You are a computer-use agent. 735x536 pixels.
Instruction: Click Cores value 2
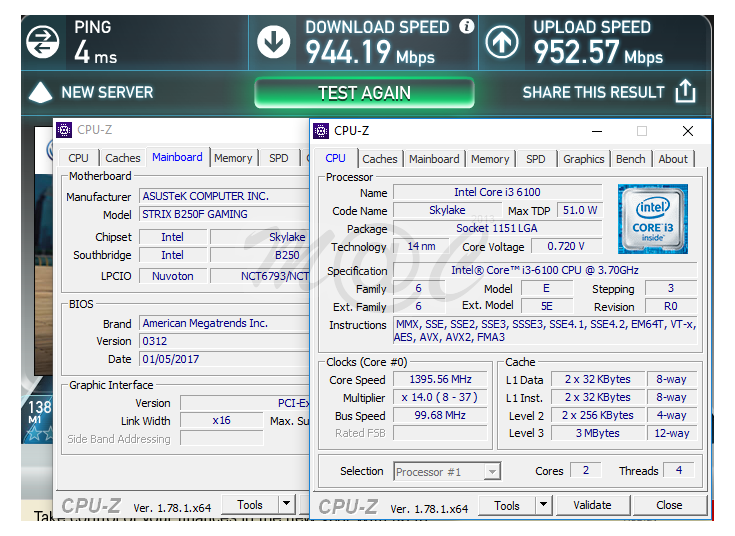click(585, 470)
